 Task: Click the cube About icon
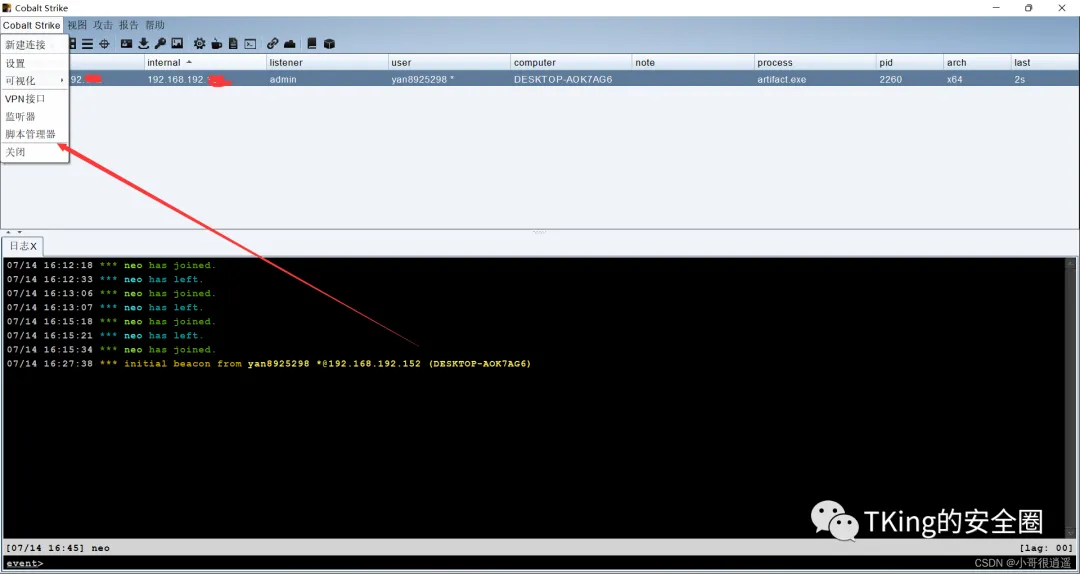[x=329, y=44]
